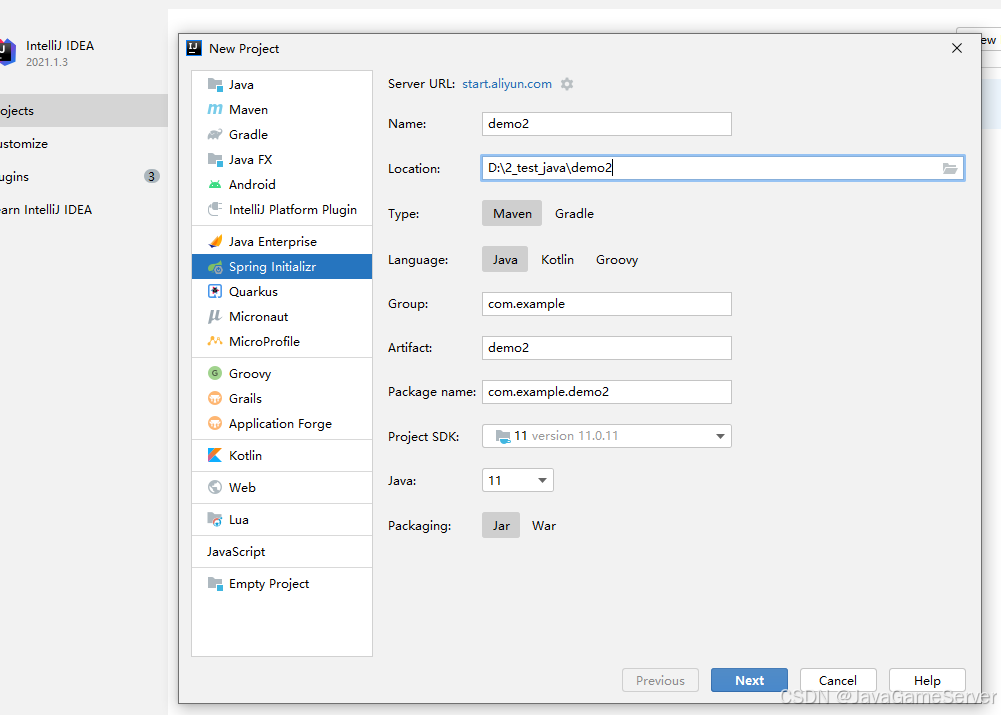Click the Java Enterprise flame icon
This screenshot has height=715, width=1001.
[x=215, y=241]
